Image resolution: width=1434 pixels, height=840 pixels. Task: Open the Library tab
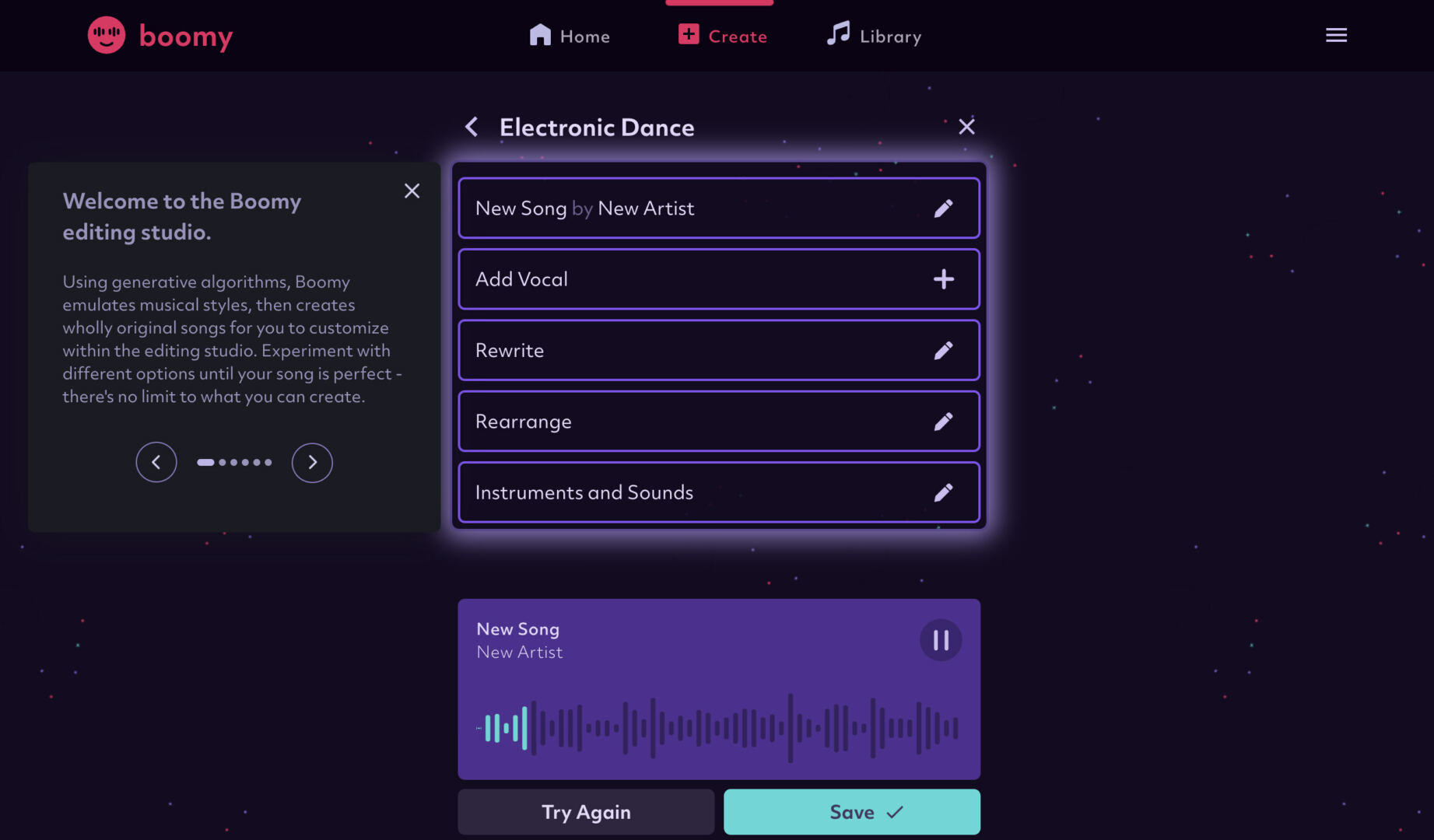874,36
